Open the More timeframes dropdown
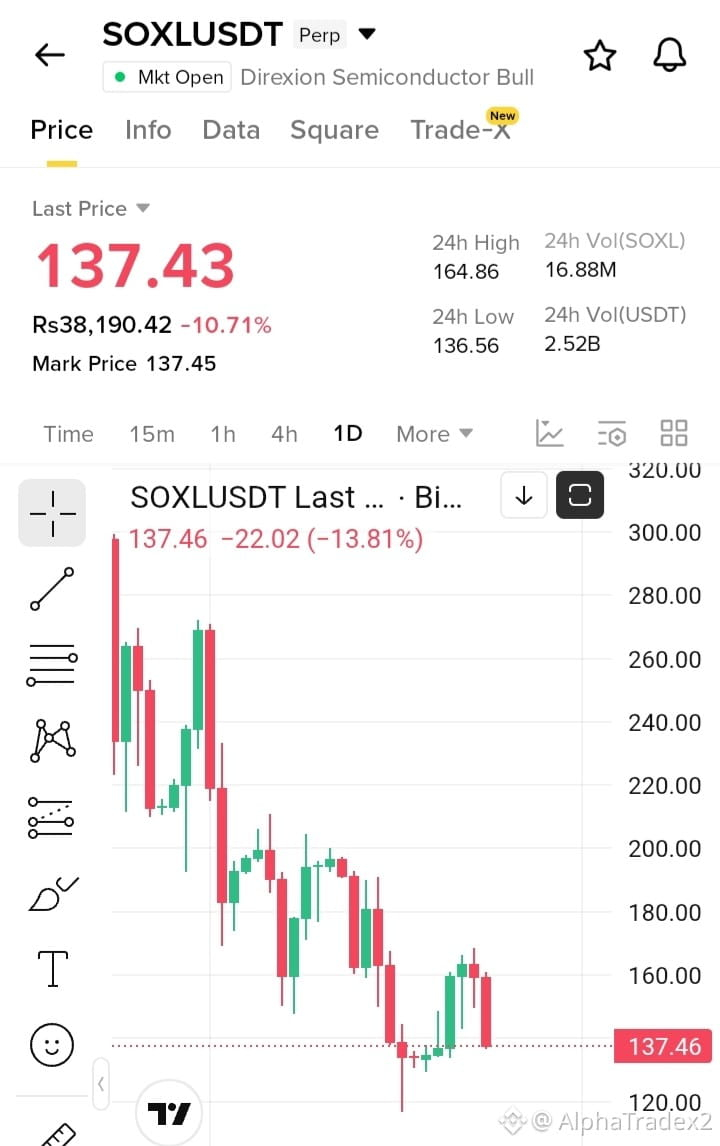 pos(434,434)
